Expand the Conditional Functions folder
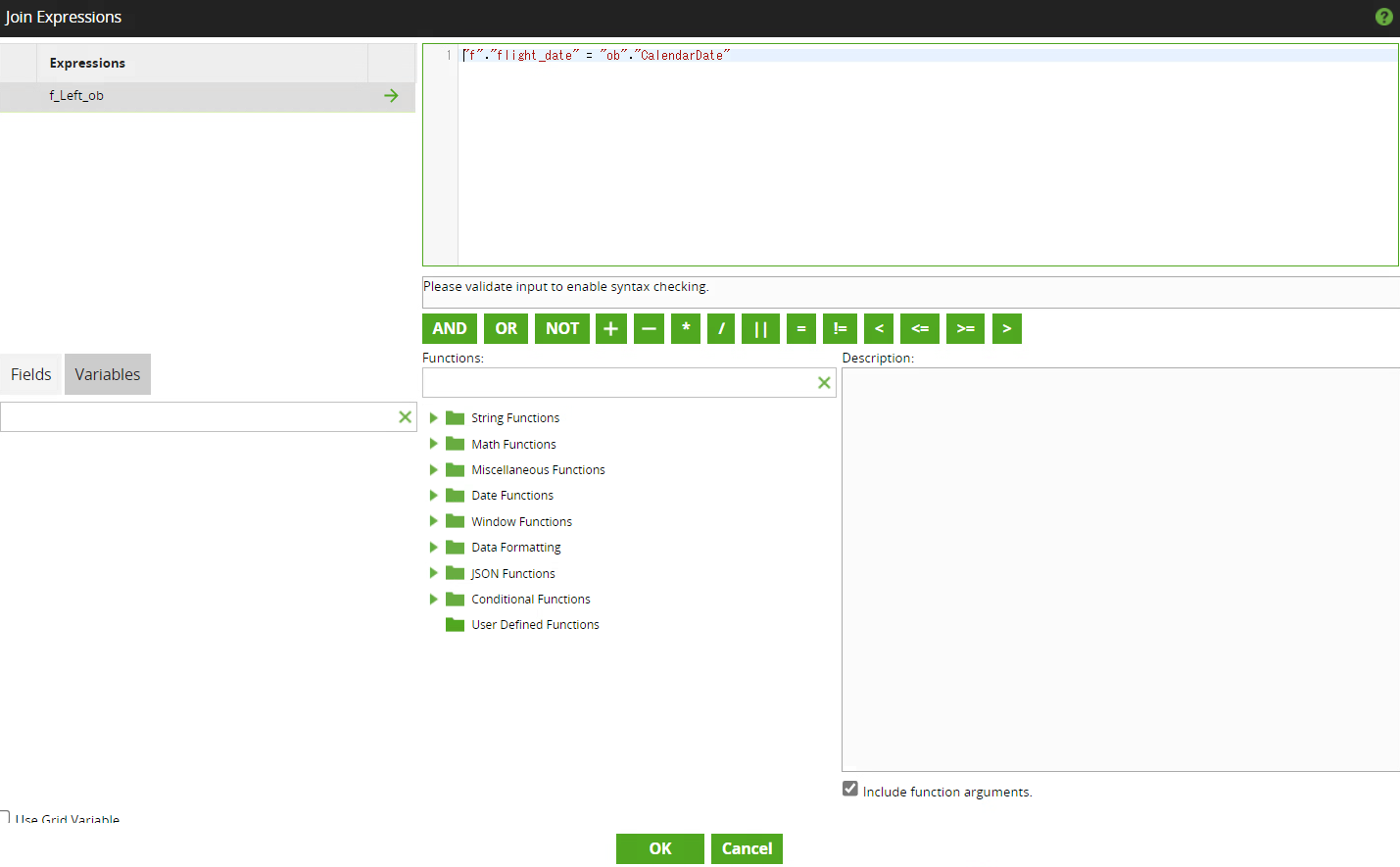 pyautogui.click(x=433, y=600)
